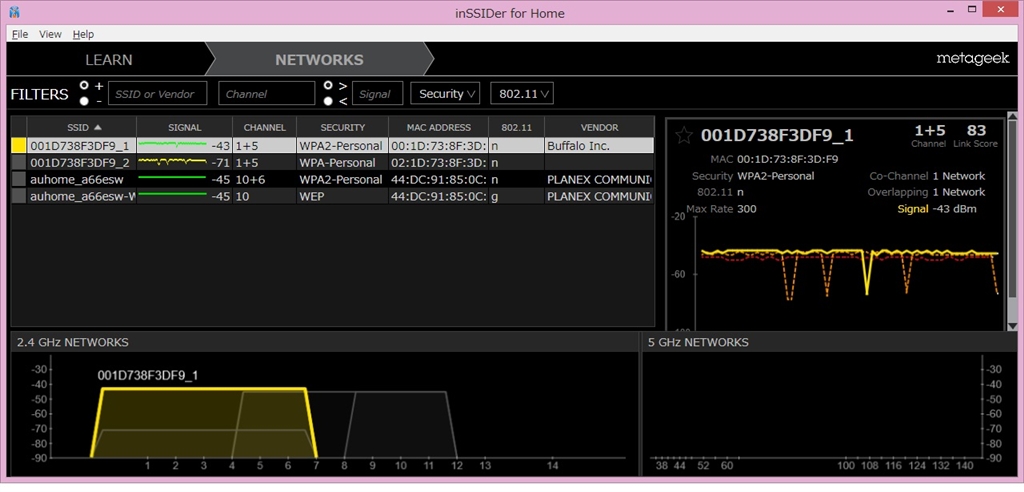
Task: Sort by the VENDOR column header
Action: tap(600, 127)
